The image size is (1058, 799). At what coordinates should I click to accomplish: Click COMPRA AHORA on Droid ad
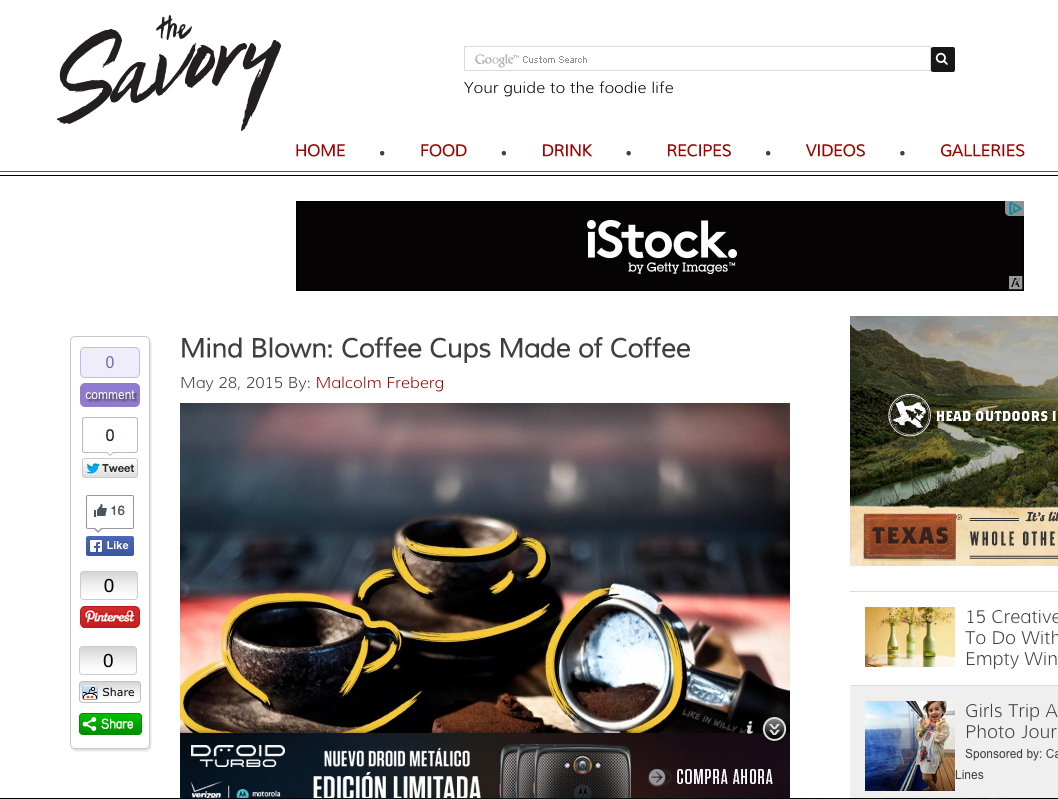point(724,777)
